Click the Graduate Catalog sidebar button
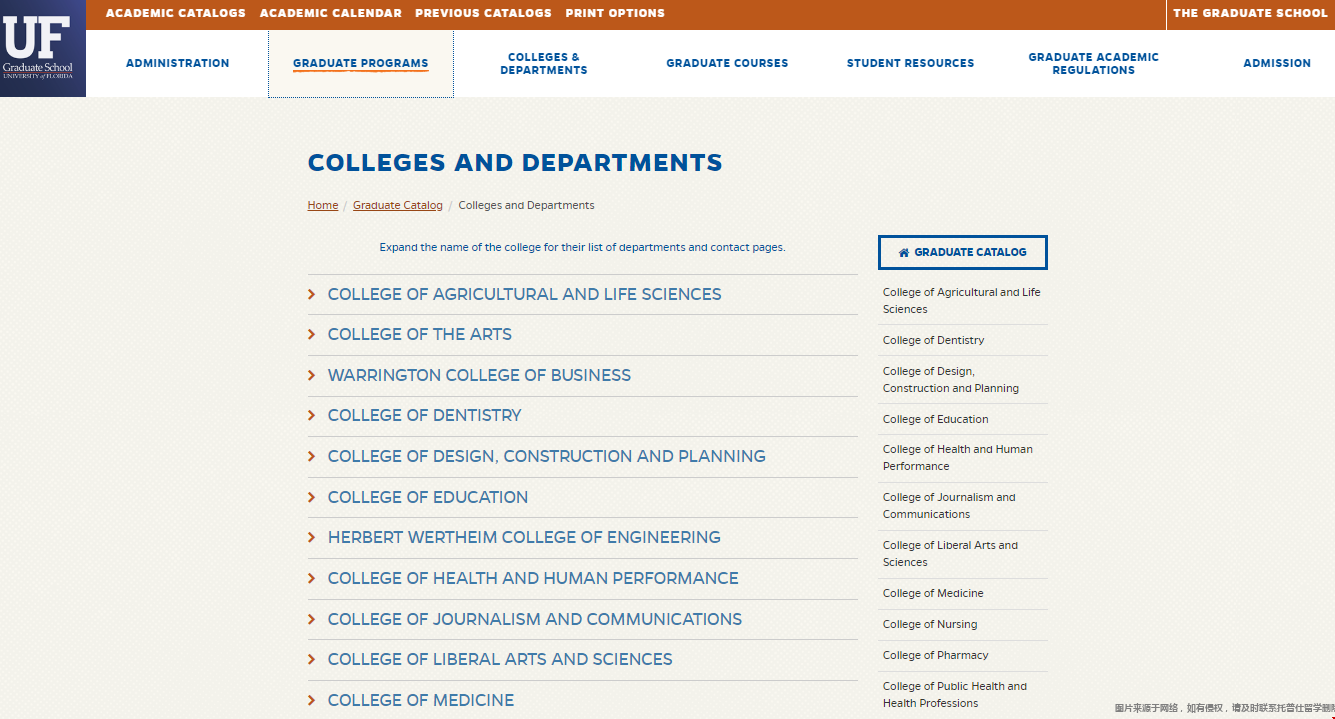Viewport: 1335px width, 719px height. coord(962,253)
